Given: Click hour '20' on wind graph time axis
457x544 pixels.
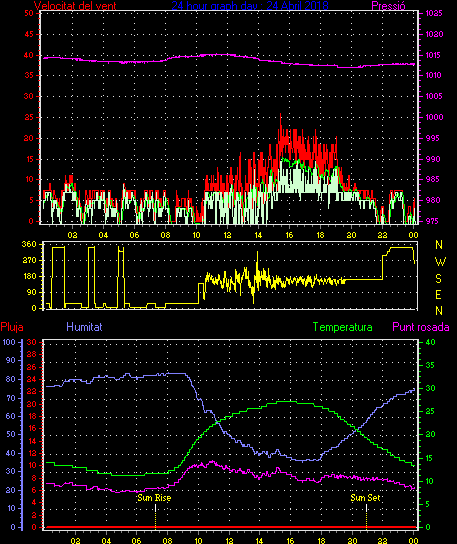Looking at the screenshot, I should tap(351, 235).
